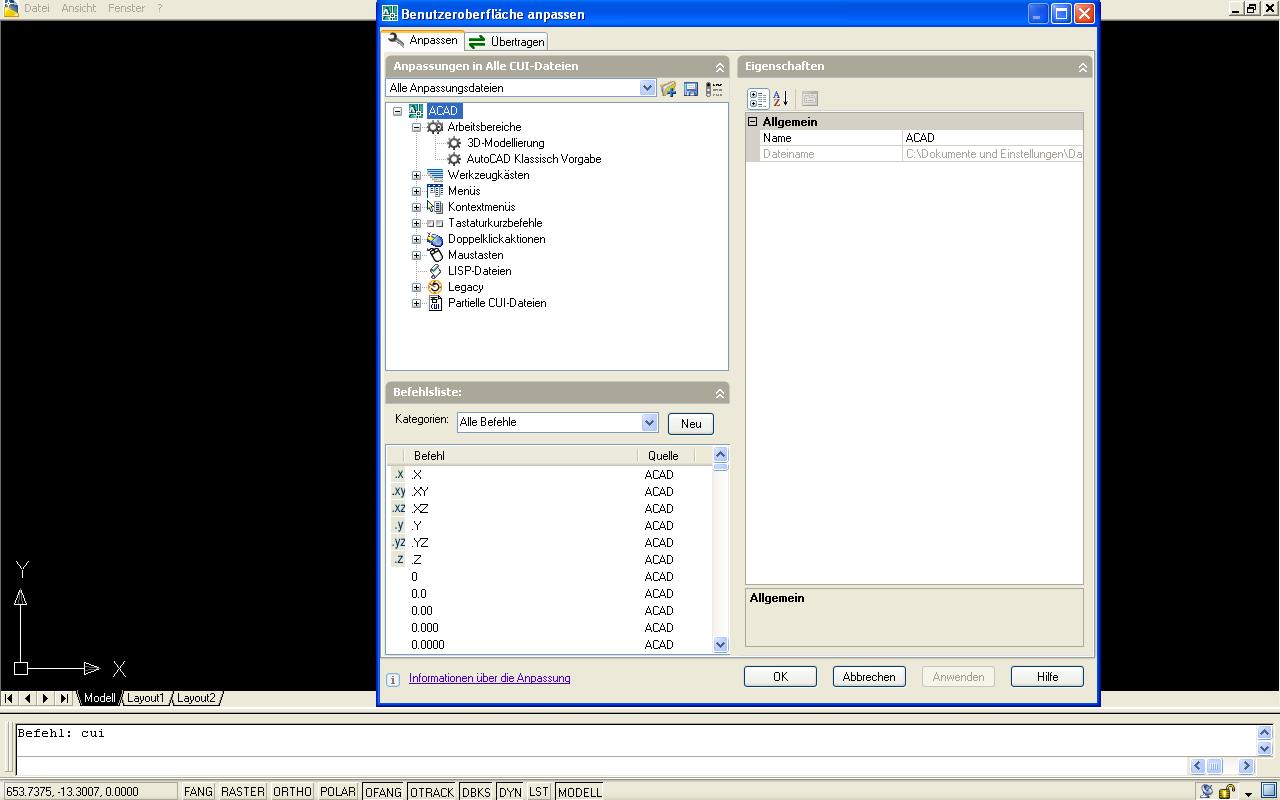This screenshot has width=1280, height=800.
Task: Open the Ansicht menu
Action: (x=79, y=8)
